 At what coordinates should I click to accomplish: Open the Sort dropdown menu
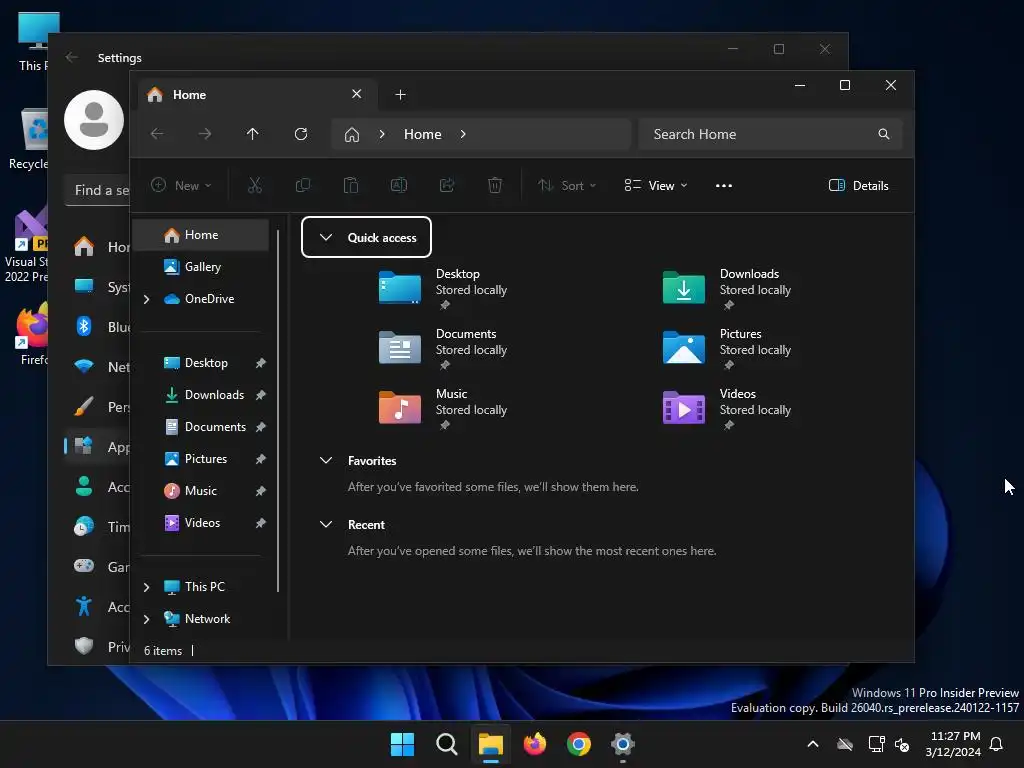(x=567, y=185)
